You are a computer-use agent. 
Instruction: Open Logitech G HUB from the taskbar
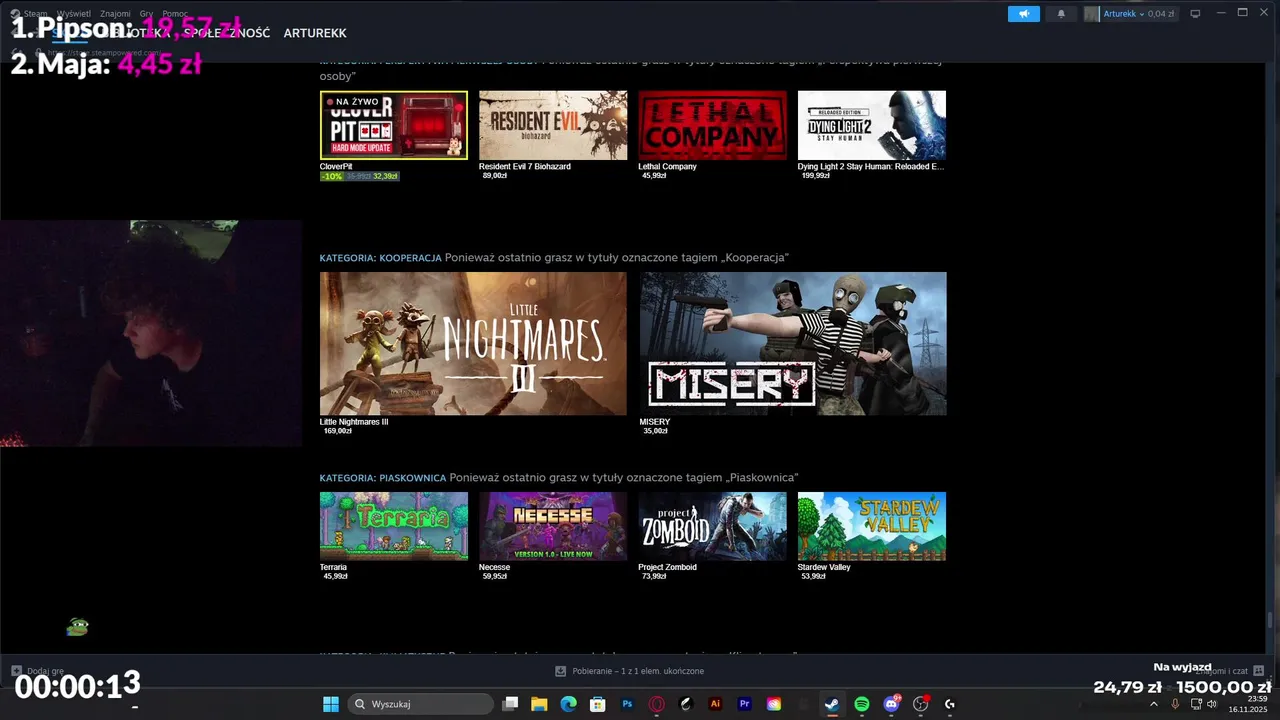point(950,704)
